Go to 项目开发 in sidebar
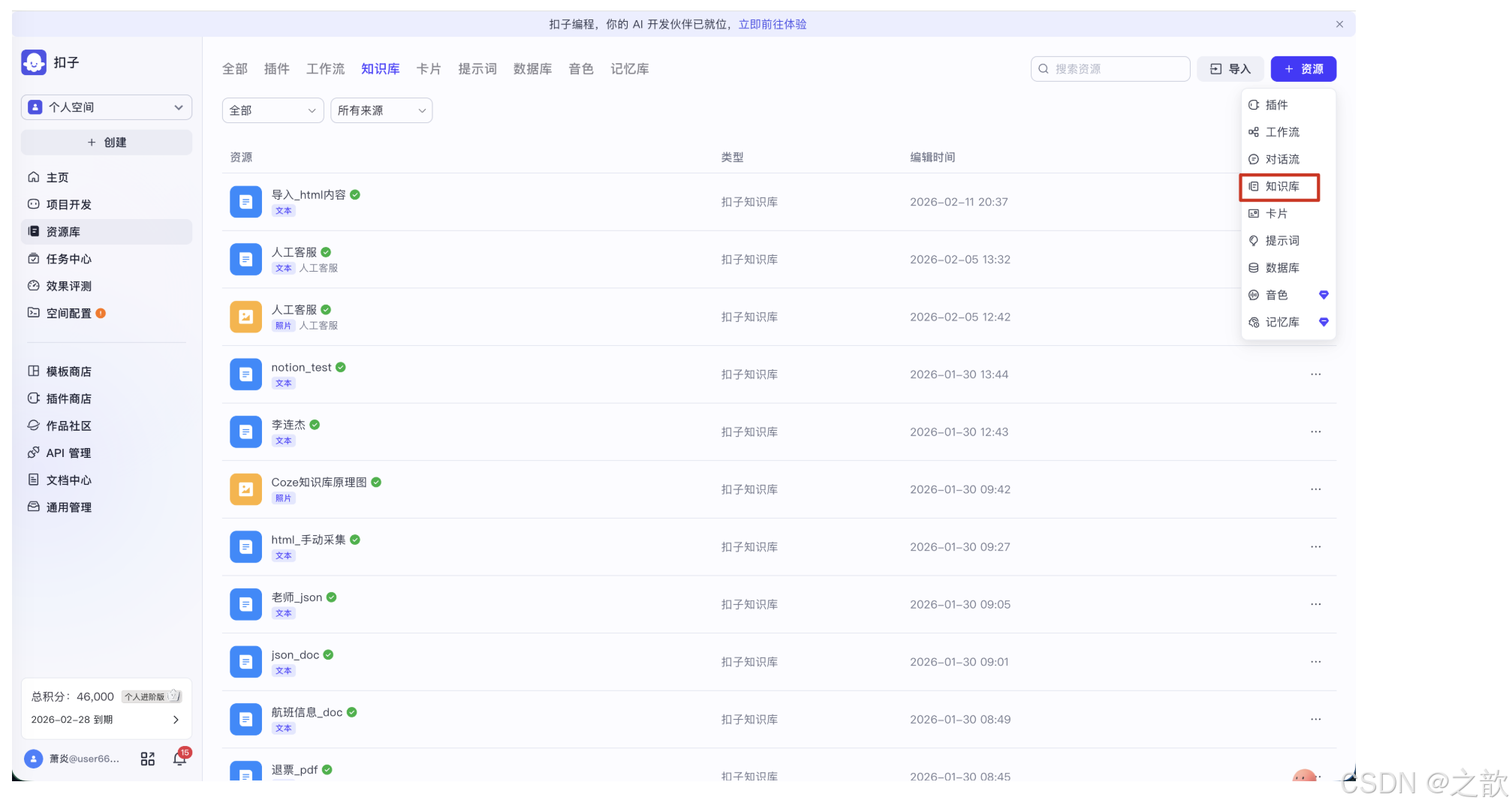This screenshot has width=1512, height=809. (106, 205)
